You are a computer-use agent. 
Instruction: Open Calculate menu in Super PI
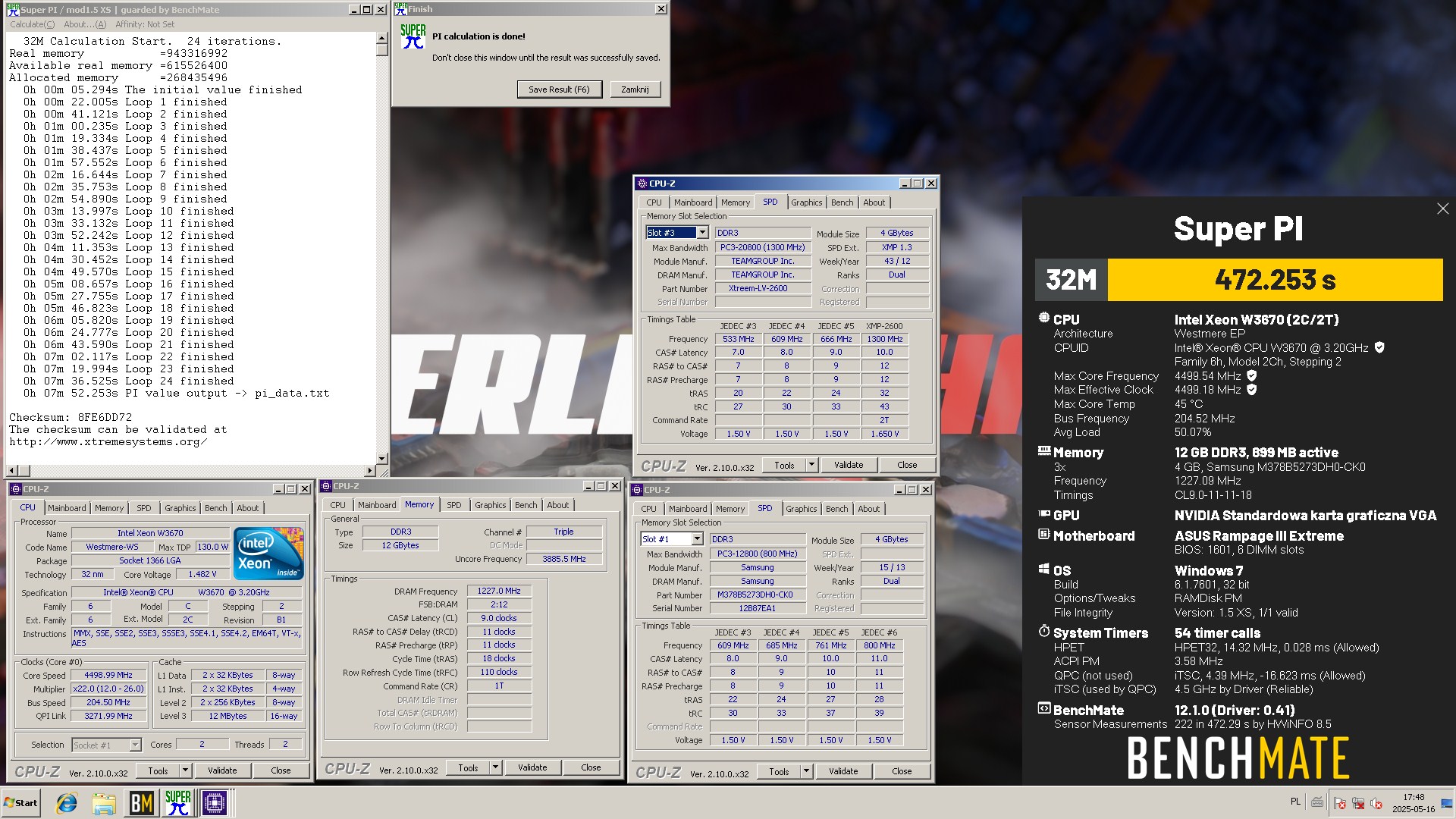[x=32, y=24]
